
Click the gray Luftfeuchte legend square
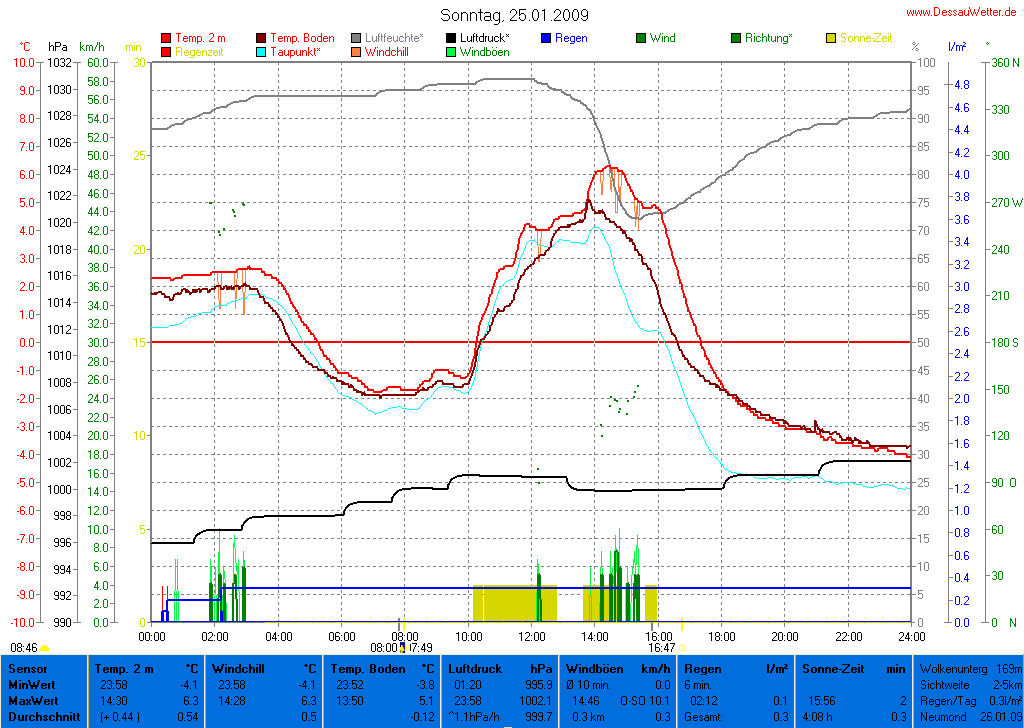pyautogui.click(x=357, y=38)
